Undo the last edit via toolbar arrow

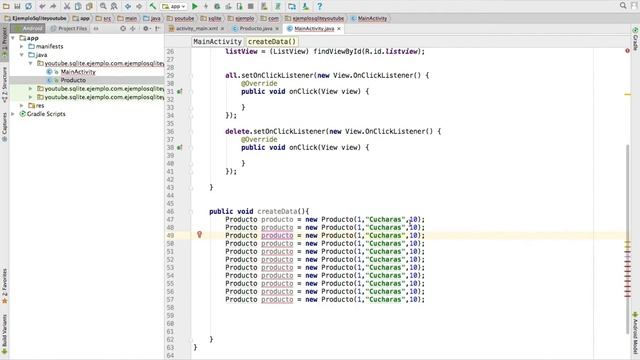42,6
